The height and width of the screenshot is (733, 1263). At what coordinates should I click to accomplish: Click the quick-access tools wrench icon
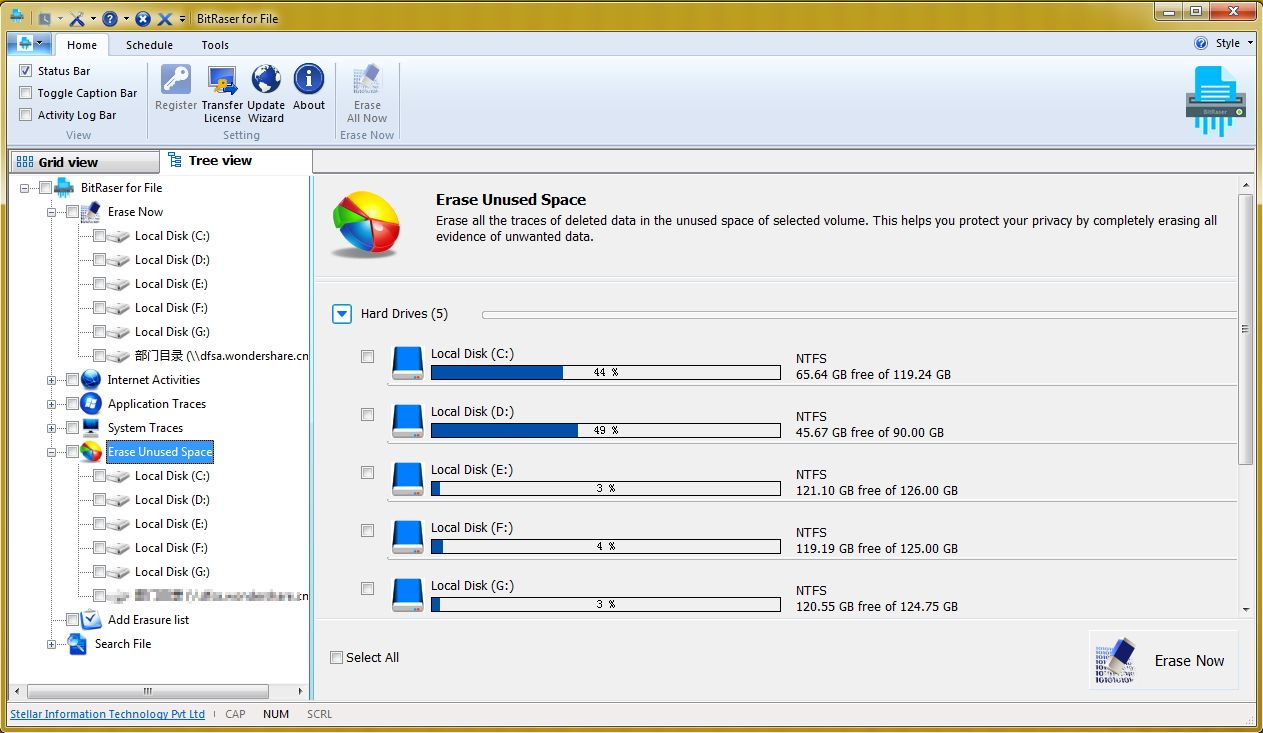point(76,18)
